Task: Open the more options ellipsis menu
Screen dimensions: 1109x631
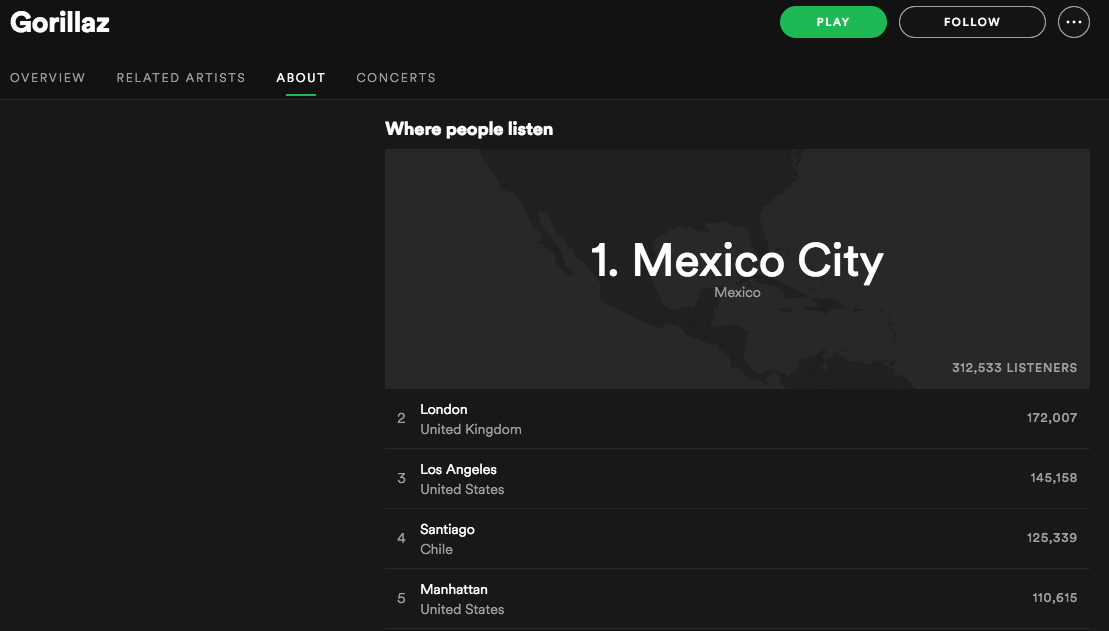Action: tap(1073, 22)
